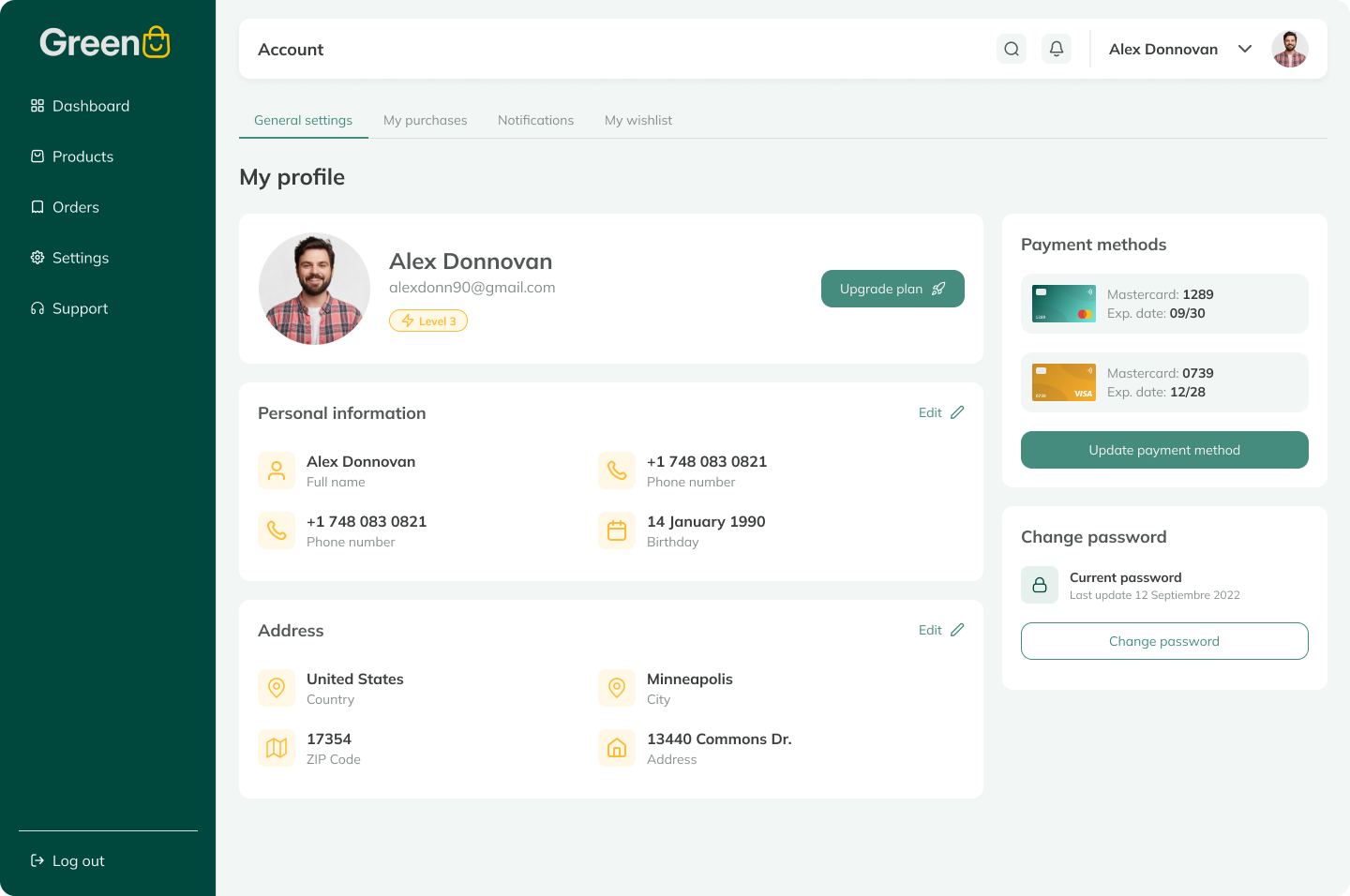Click the log out arrow icon
The height and width of the screenshot is (896, 1350).
tap(37, 860)
